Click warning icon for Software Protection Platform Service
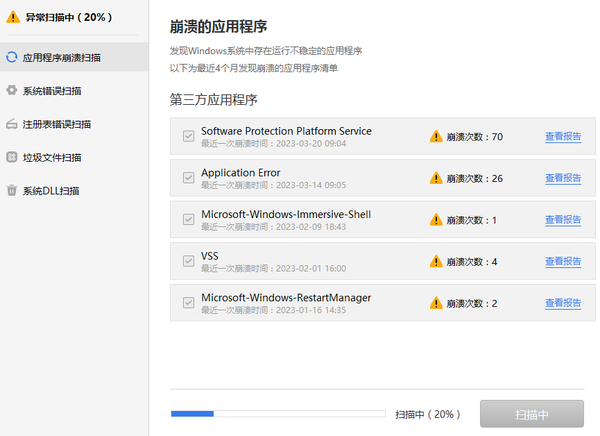The image size is (600, 436). click(436, 136)
